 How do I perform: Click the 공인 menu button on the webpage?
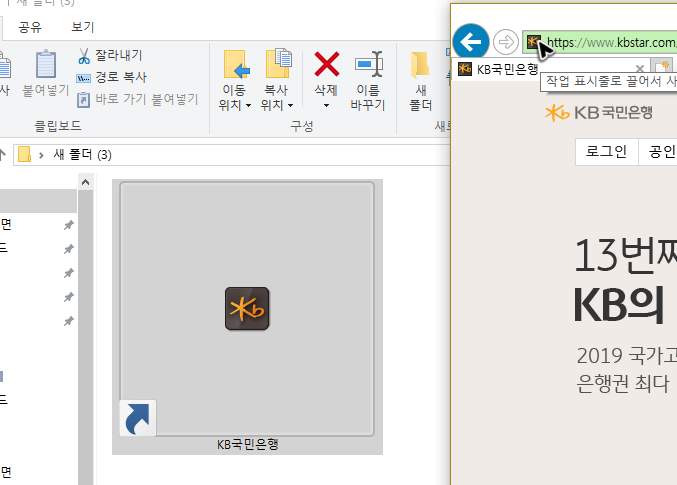[x=658, y=152]
